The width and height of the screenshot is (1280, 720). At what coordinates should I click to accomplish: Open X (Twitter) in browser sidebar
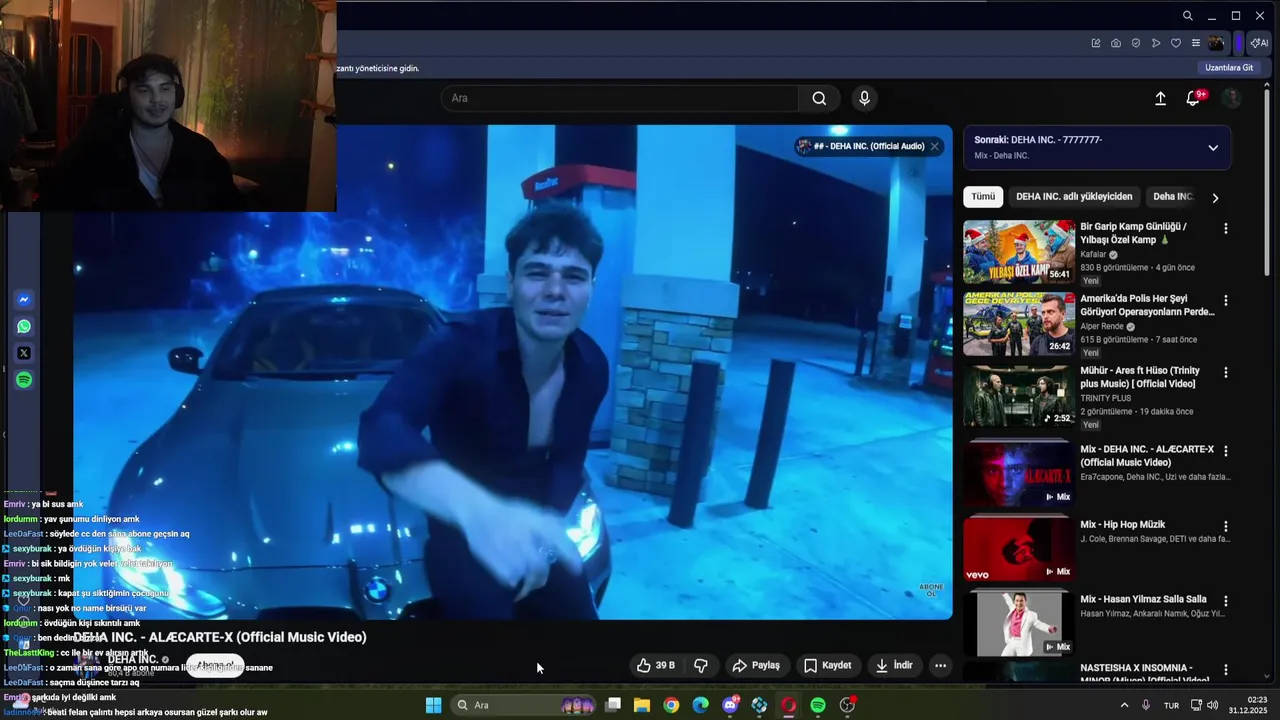coord(24,353)
